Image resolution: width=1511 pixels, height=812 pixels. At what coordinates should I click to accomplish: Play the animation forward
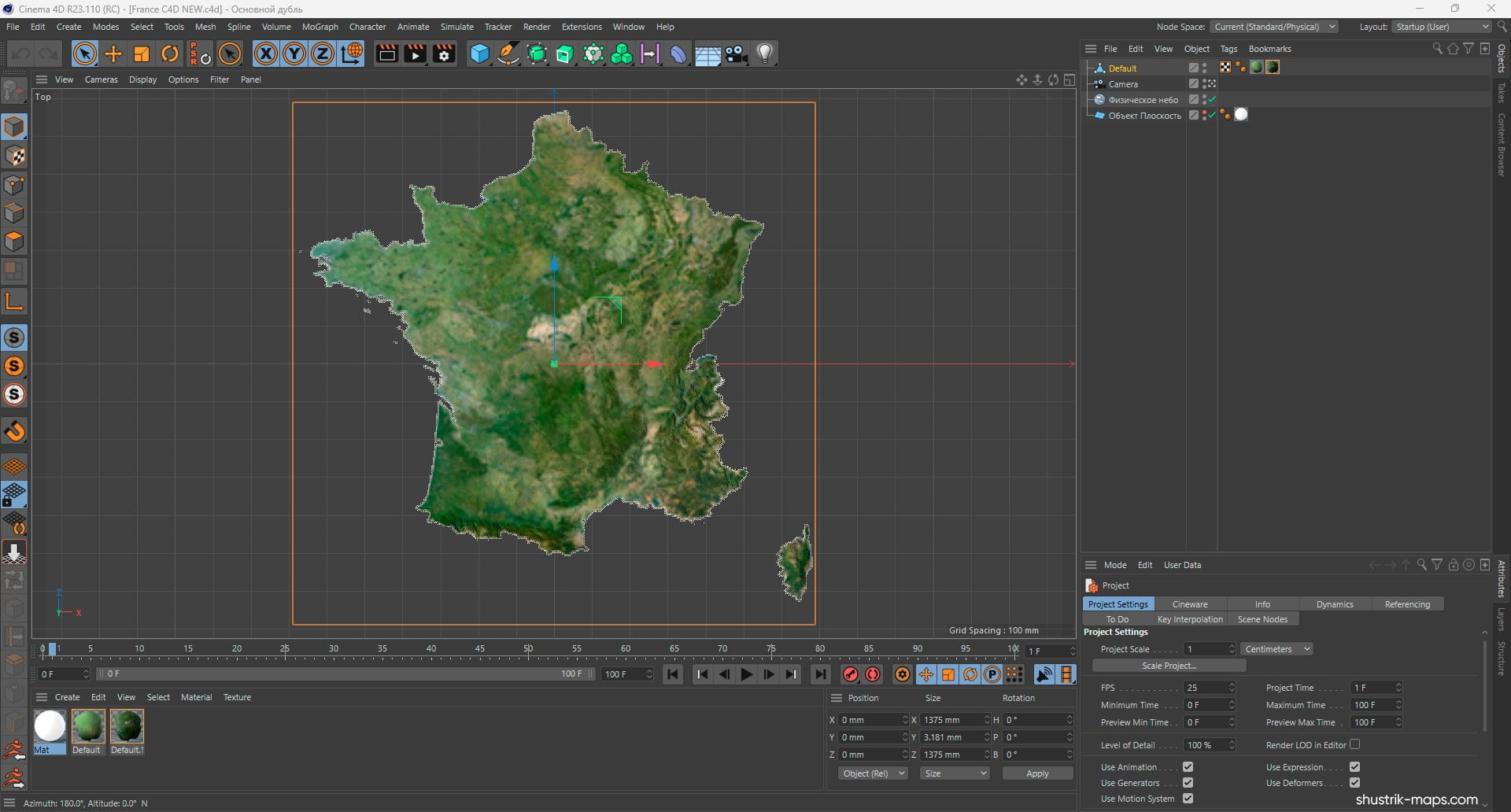point(747,674)
